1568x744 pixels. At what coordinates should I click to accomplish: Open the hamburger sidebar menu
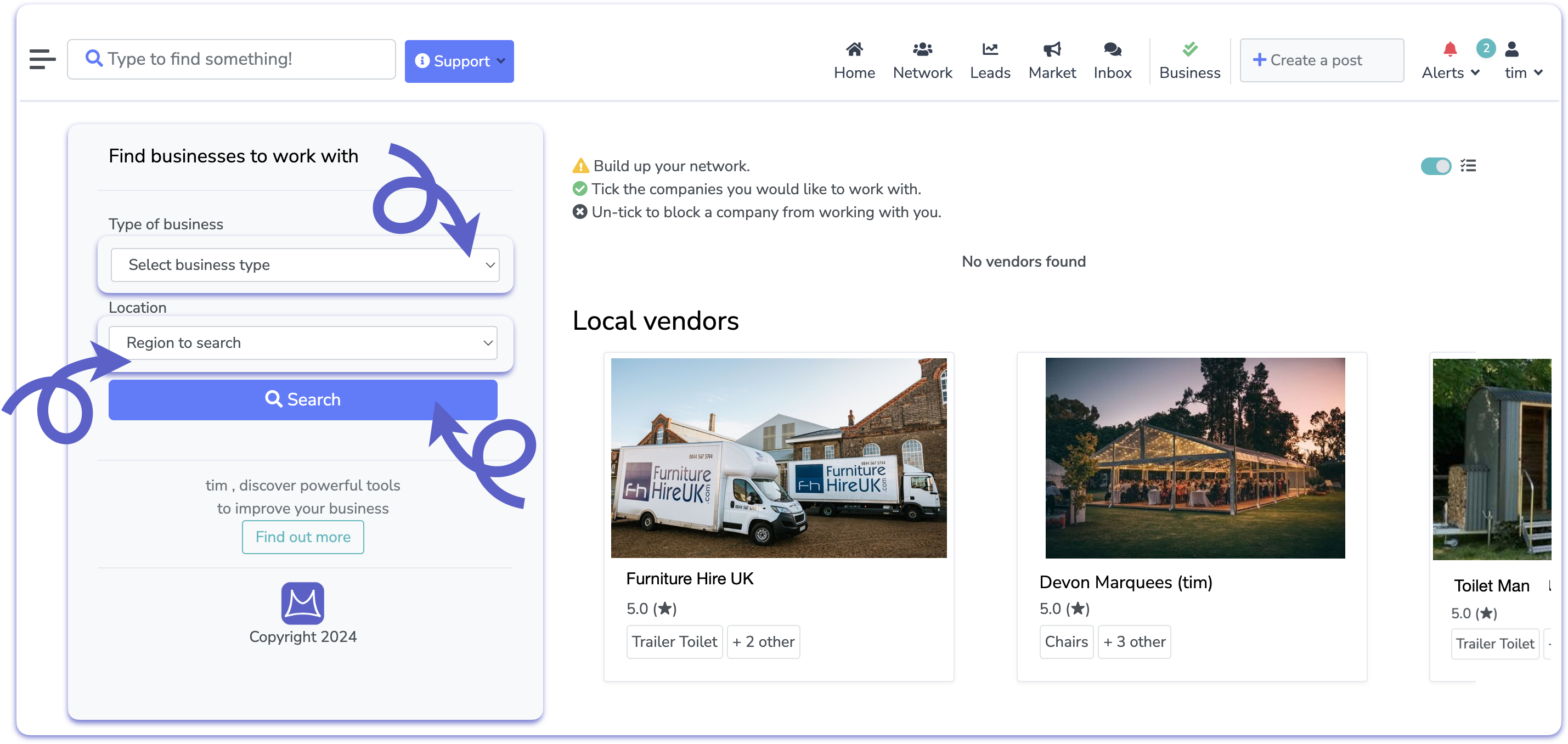[43, 59]
